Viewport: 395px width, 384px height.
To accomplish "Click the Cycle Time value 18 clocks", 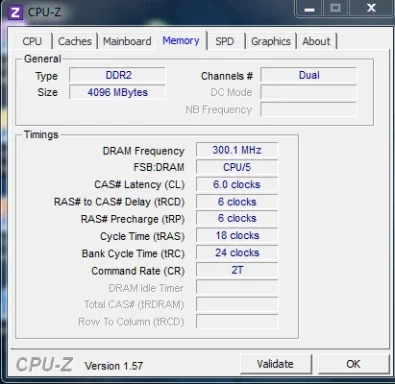I will click(x=237, y=236).
